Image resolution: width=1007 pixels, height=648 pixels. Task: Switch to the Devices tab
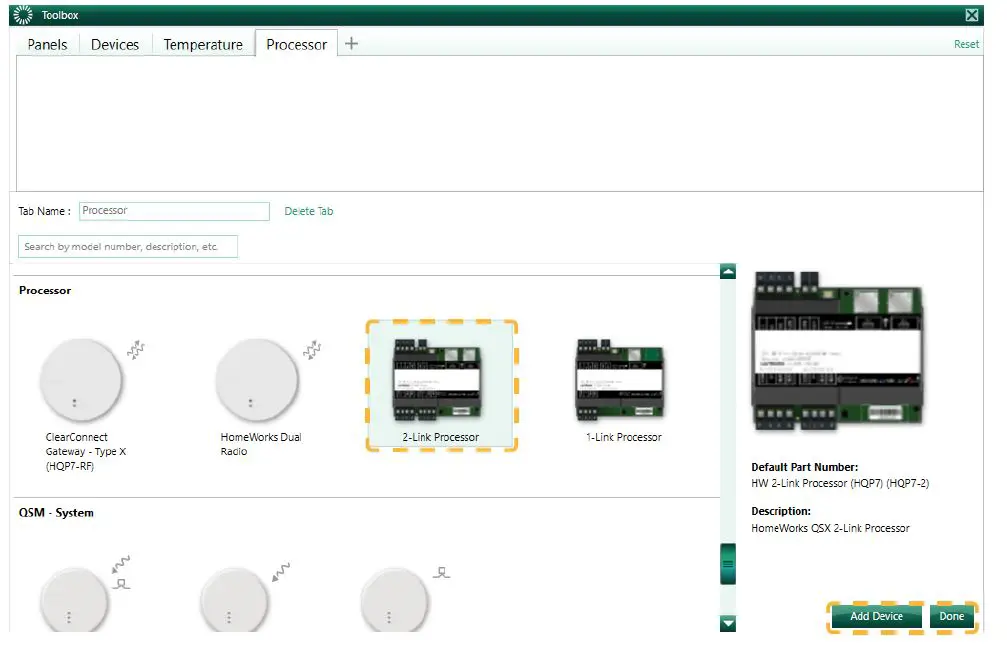click(115, 44)
